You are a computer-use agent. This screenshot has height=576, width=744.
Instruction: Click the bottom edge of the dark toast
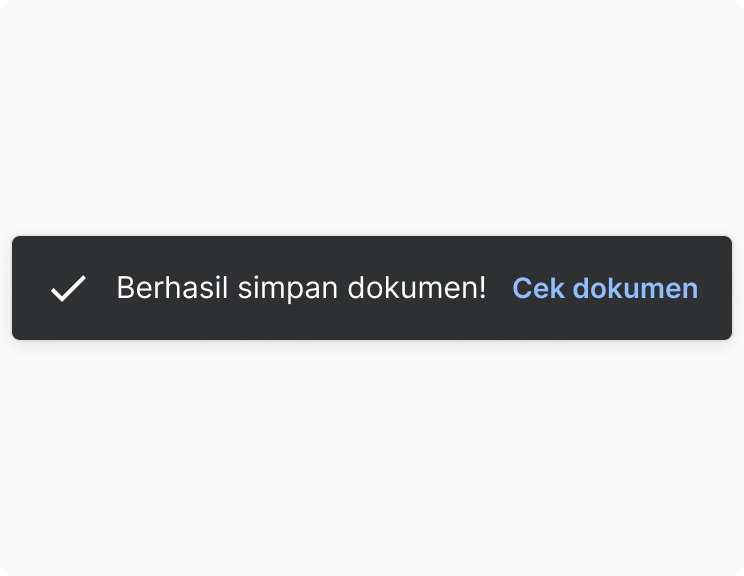pyautogui.click(x=372, y=336)
